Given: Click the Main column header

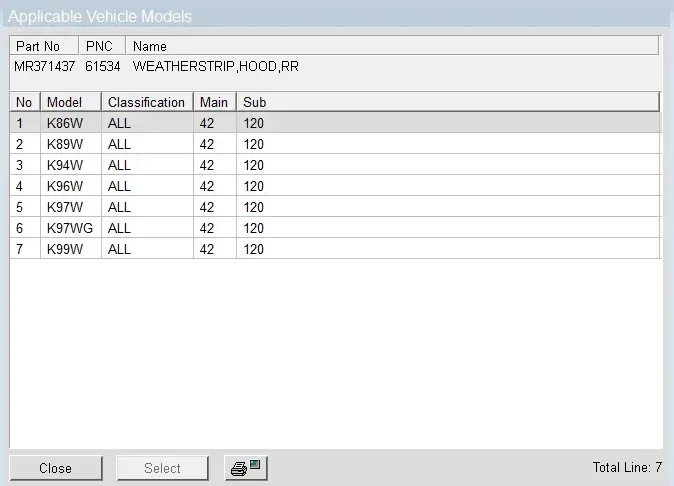Looking at the screenshot, I should pyautogui.click(x=214, y=102).
